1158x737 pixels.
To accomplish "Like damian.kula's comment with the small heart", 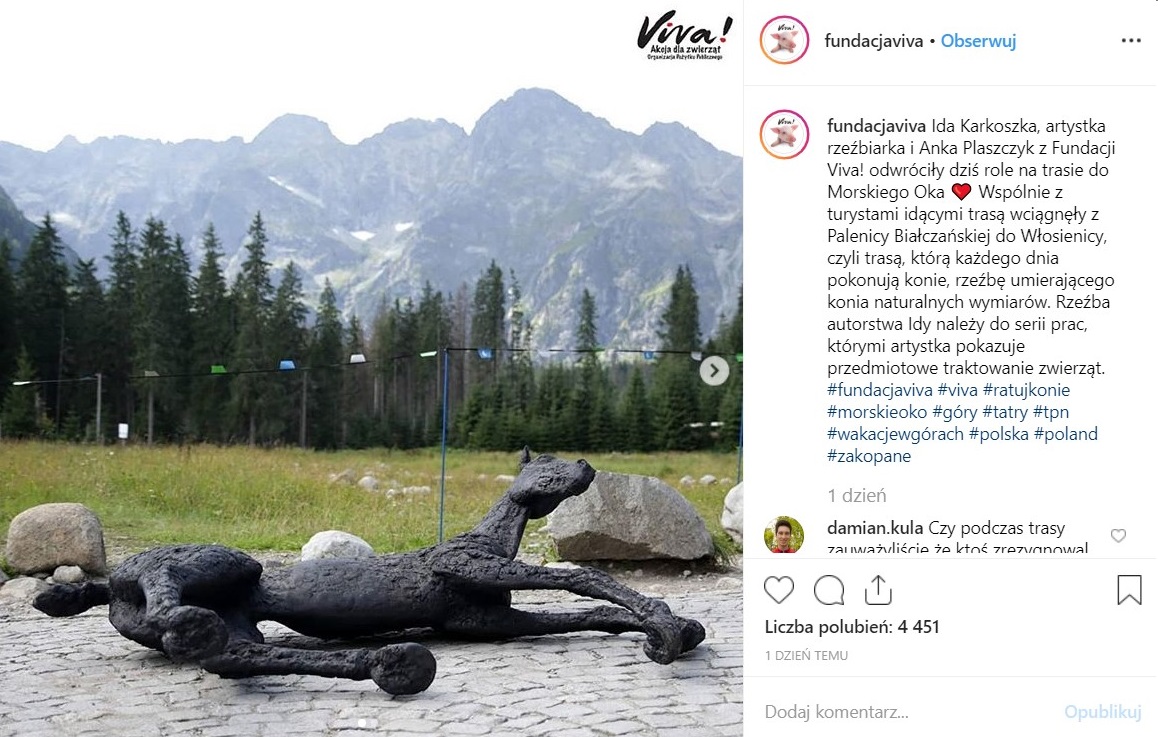I will 1118,535.
